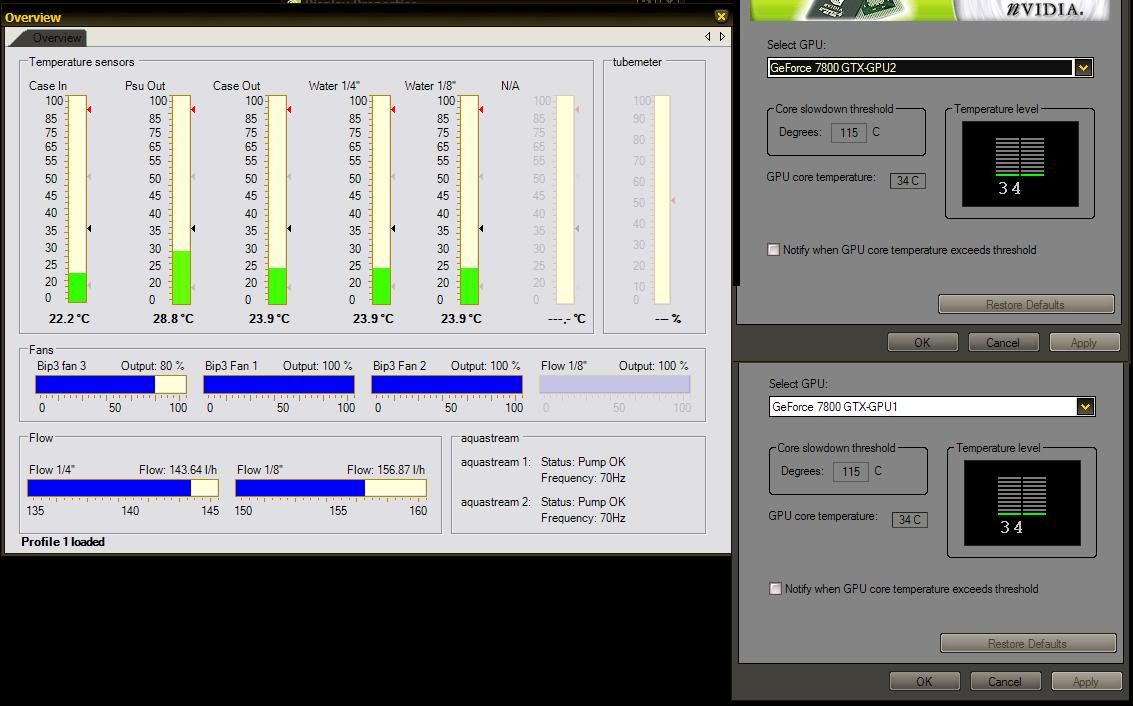1133x706 pixels.
Task: Click the Temperature level display for GPU1
Action: (x=1021, y=502)
